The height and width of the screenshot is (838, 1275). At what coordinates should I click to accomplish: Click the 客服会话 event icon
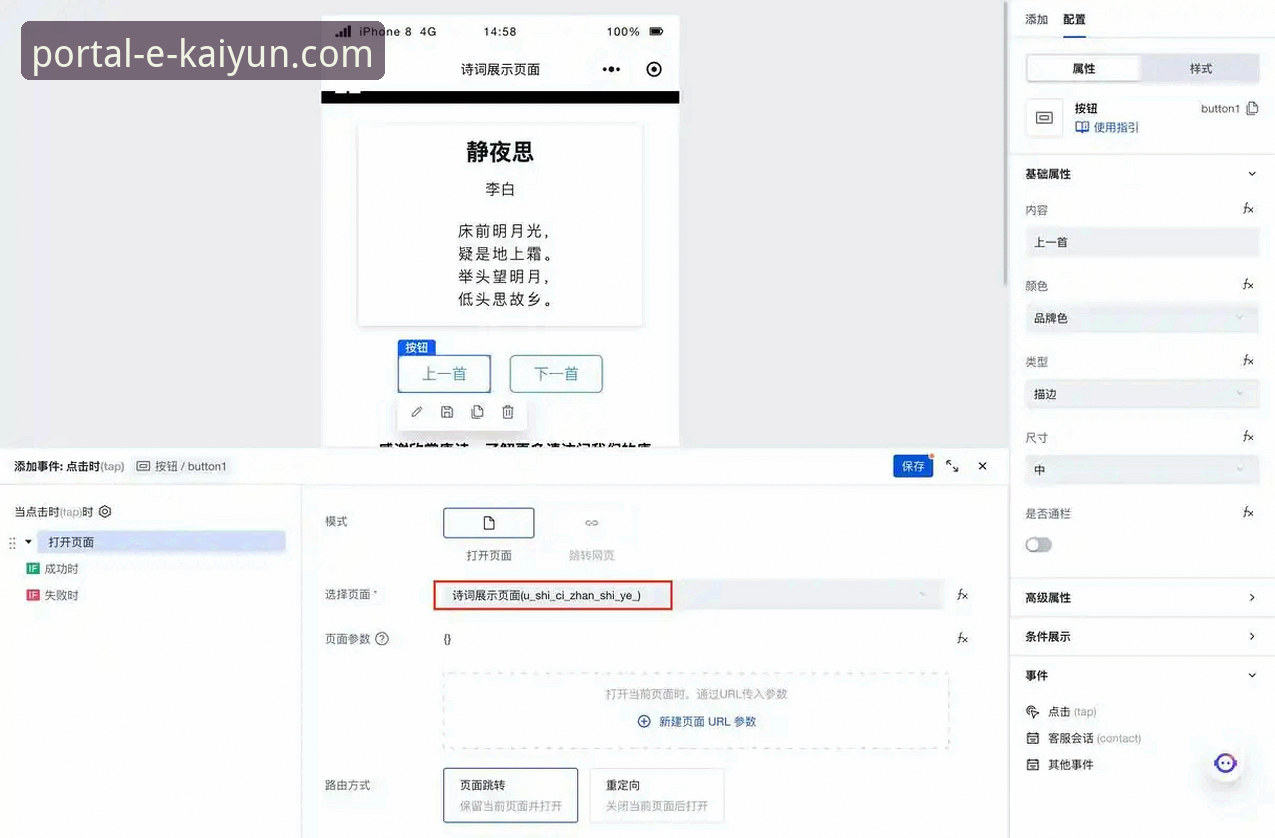(1033, 738)
